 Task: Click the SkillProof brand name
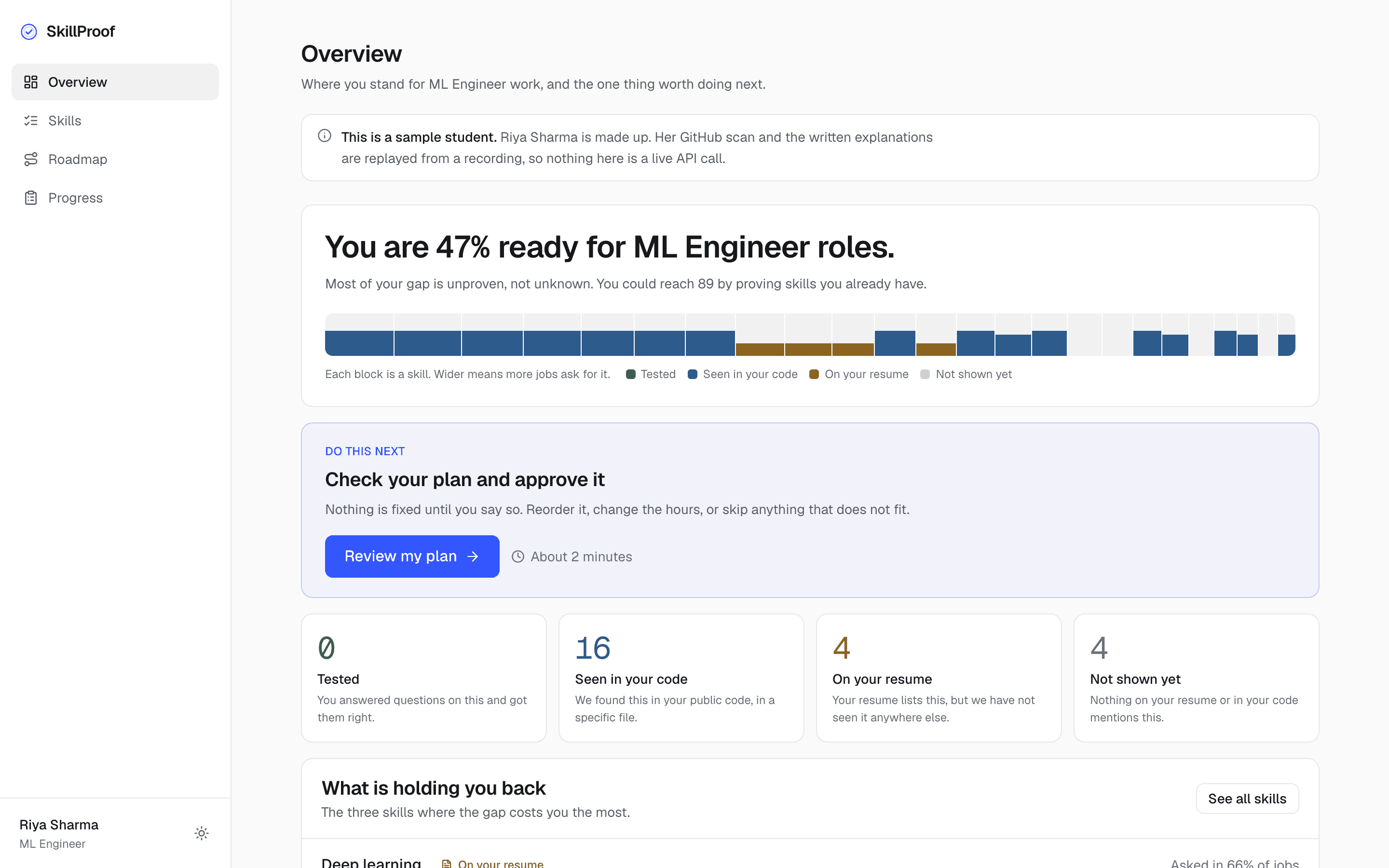pyautogui.click(x=81, y=31)
